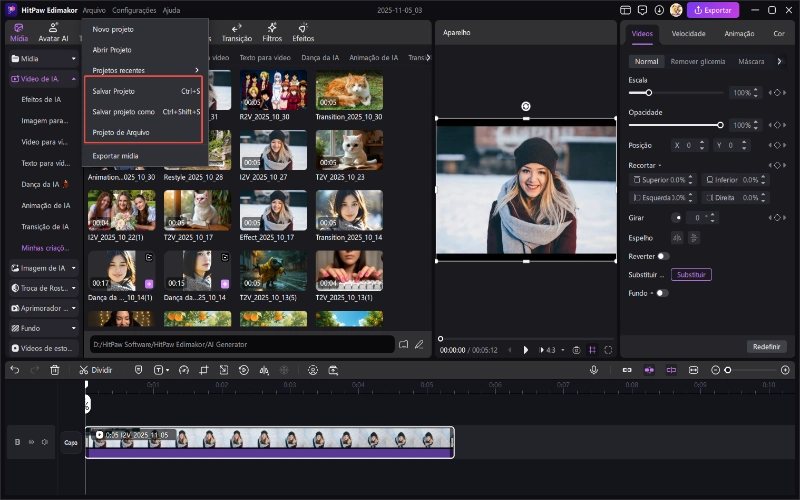Toggle the purple safe-zone grid icon in preview

pyautogui.click(x=592, y=350)
